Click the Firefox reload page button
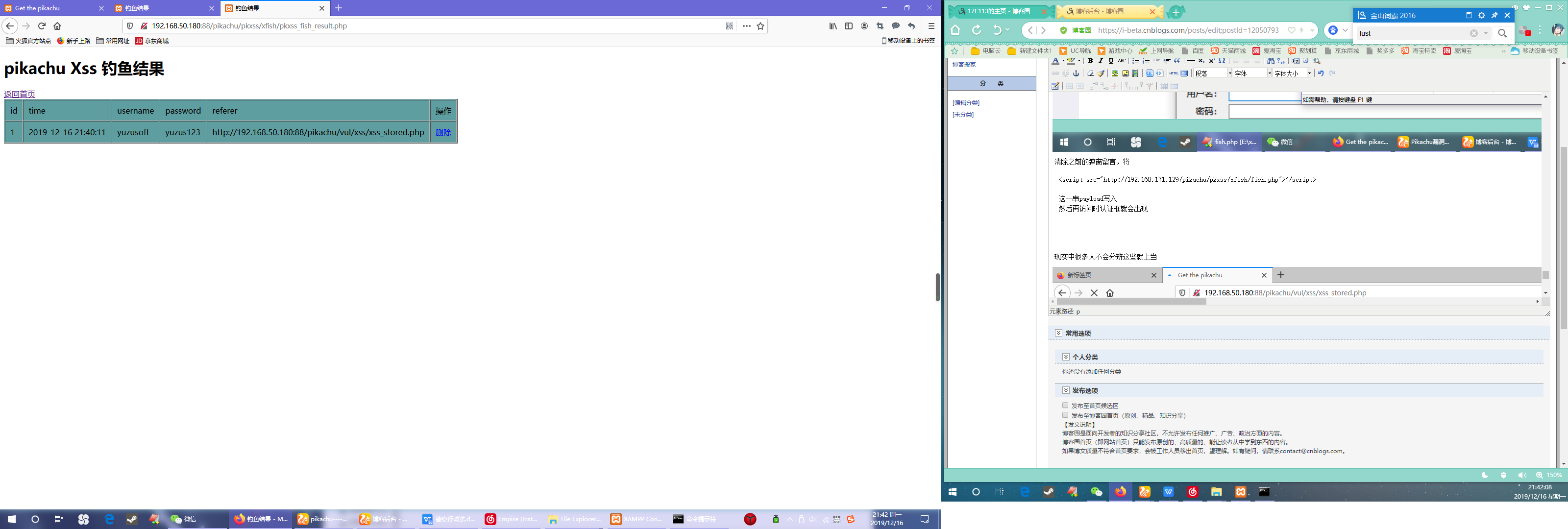The width and height of the screenshot is (1568, 529). (42, 26)
